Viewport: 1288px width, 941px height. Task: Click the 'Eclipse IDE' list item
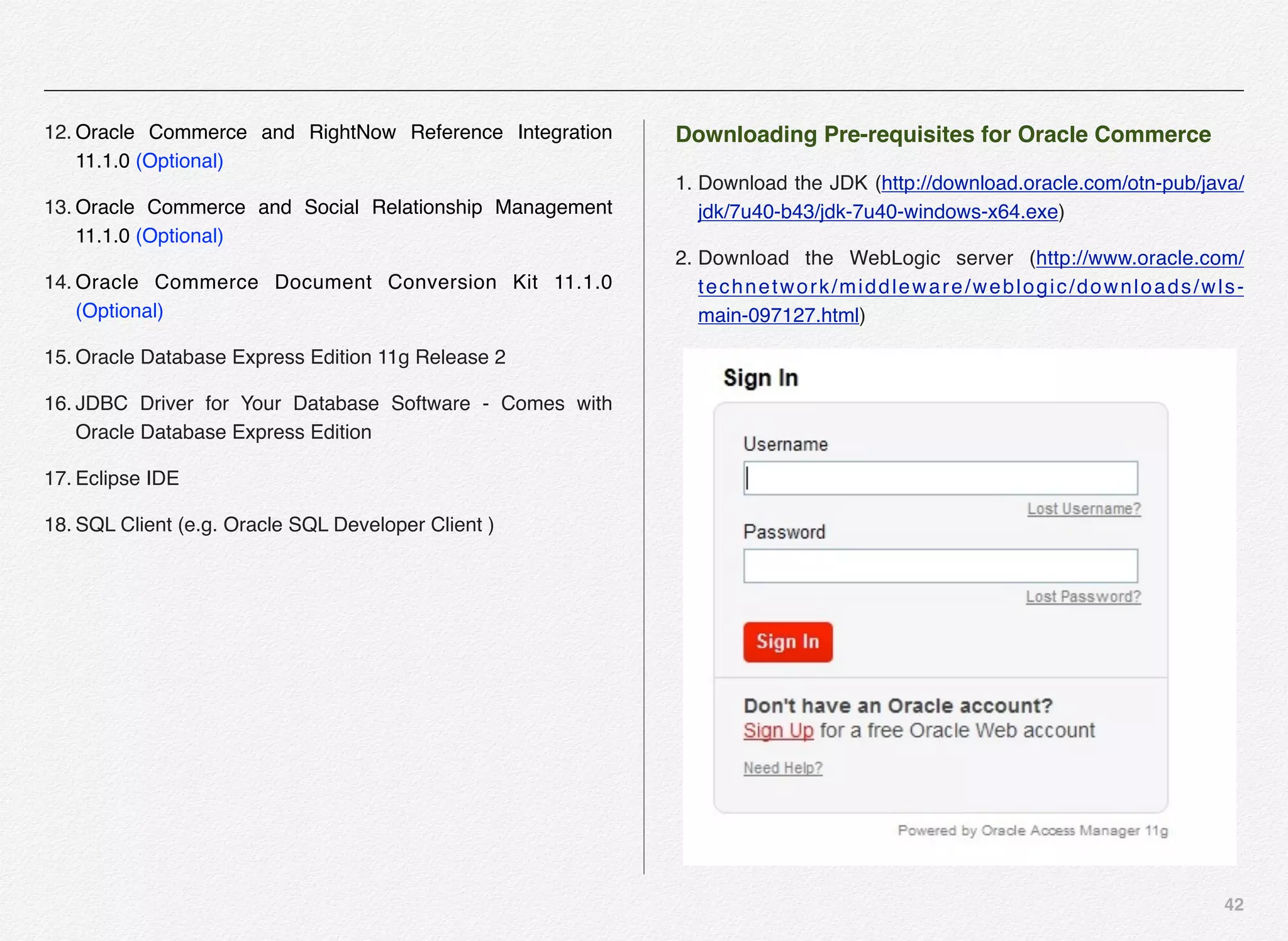127,479
